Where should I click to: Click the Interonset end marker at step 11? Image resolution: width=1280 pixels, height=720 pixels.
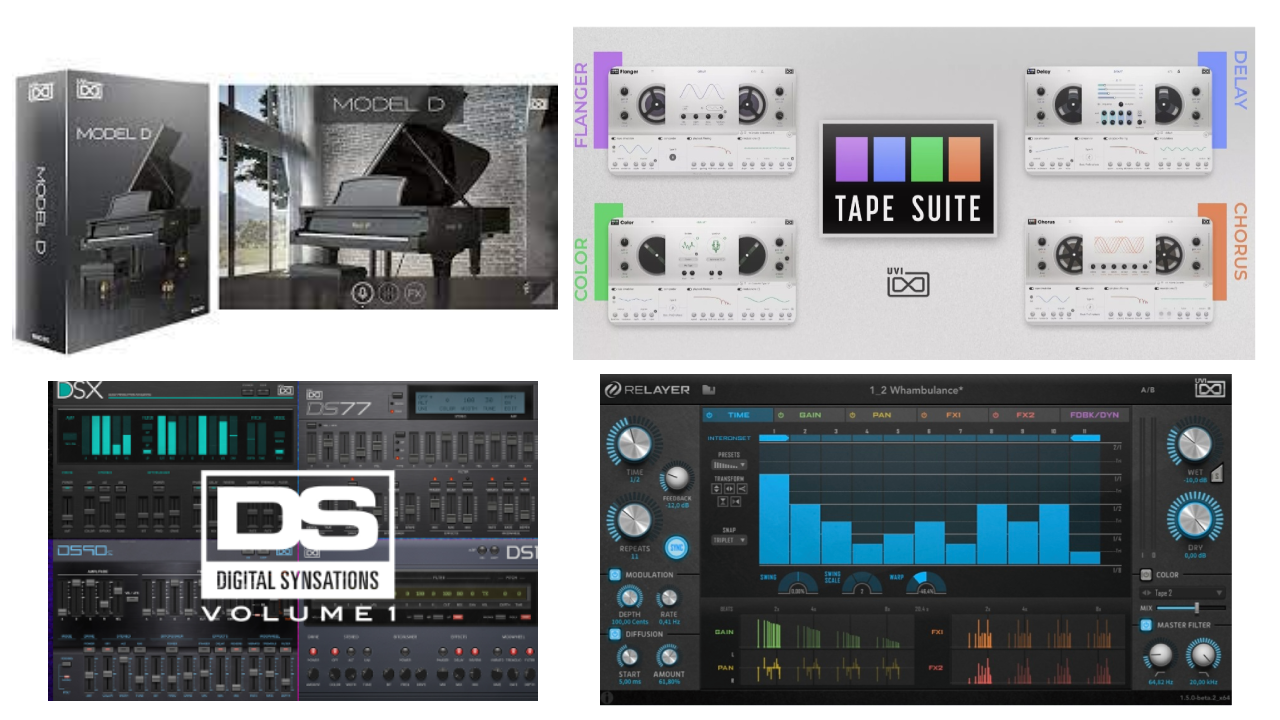click(1085, 438)
